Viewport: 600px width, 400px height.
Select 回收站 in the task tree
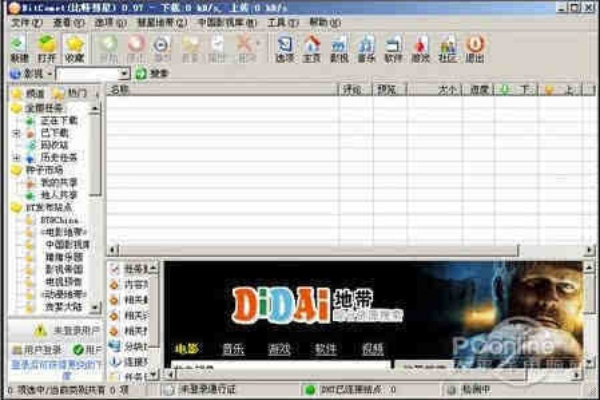coord(54,145)
